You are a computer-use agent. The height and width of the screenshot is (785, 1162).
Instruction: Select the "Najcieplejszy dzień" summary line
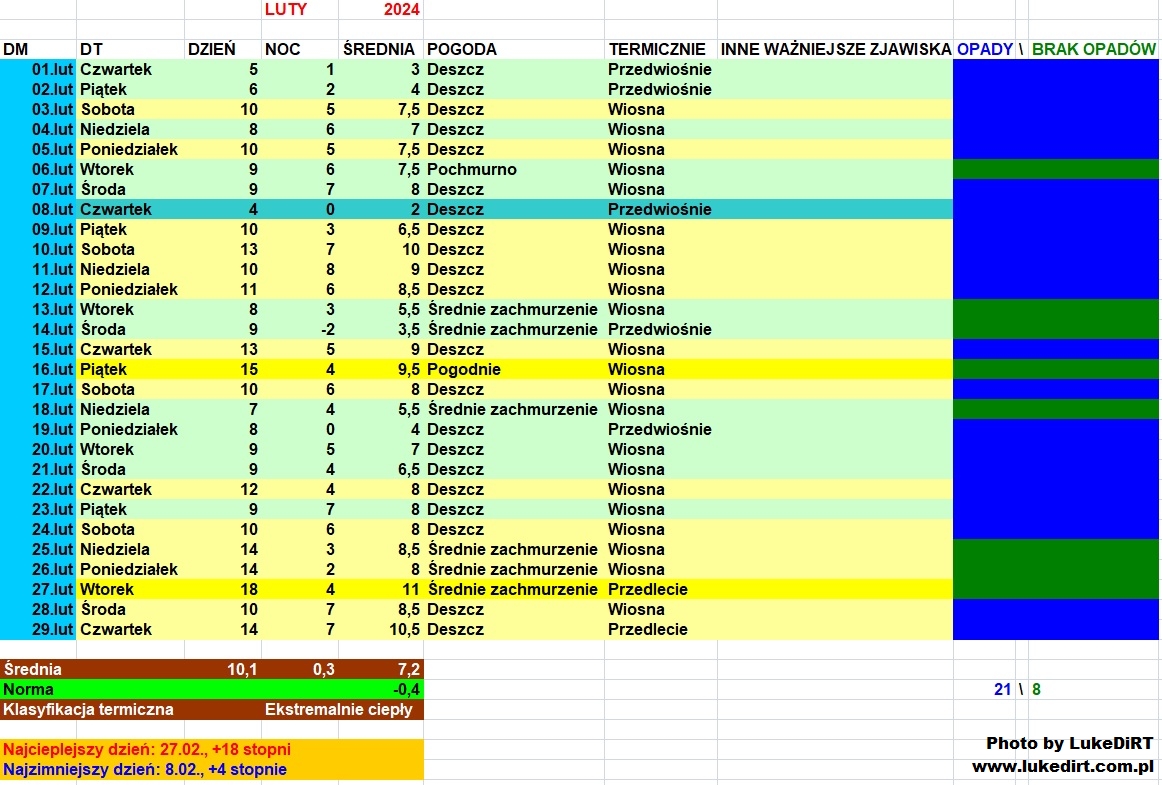[x=147, y=749]
